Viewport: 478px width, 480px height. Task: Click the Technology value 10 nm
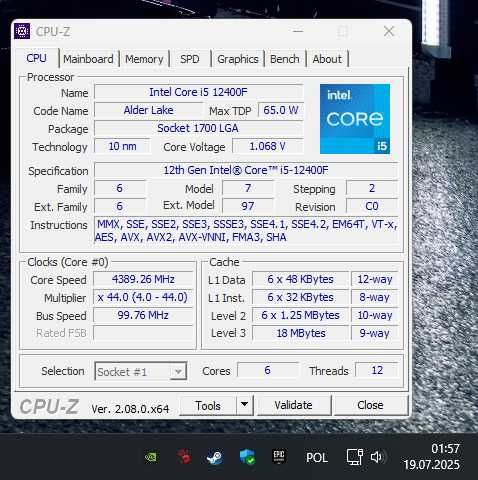pyautogui.click(x=122, y=146)
